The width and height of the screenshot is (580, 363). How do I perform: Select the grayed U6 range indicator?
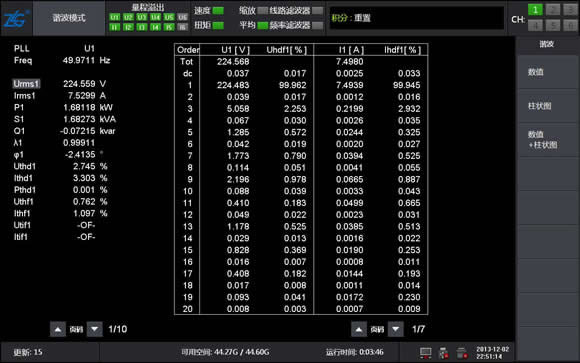182,17
